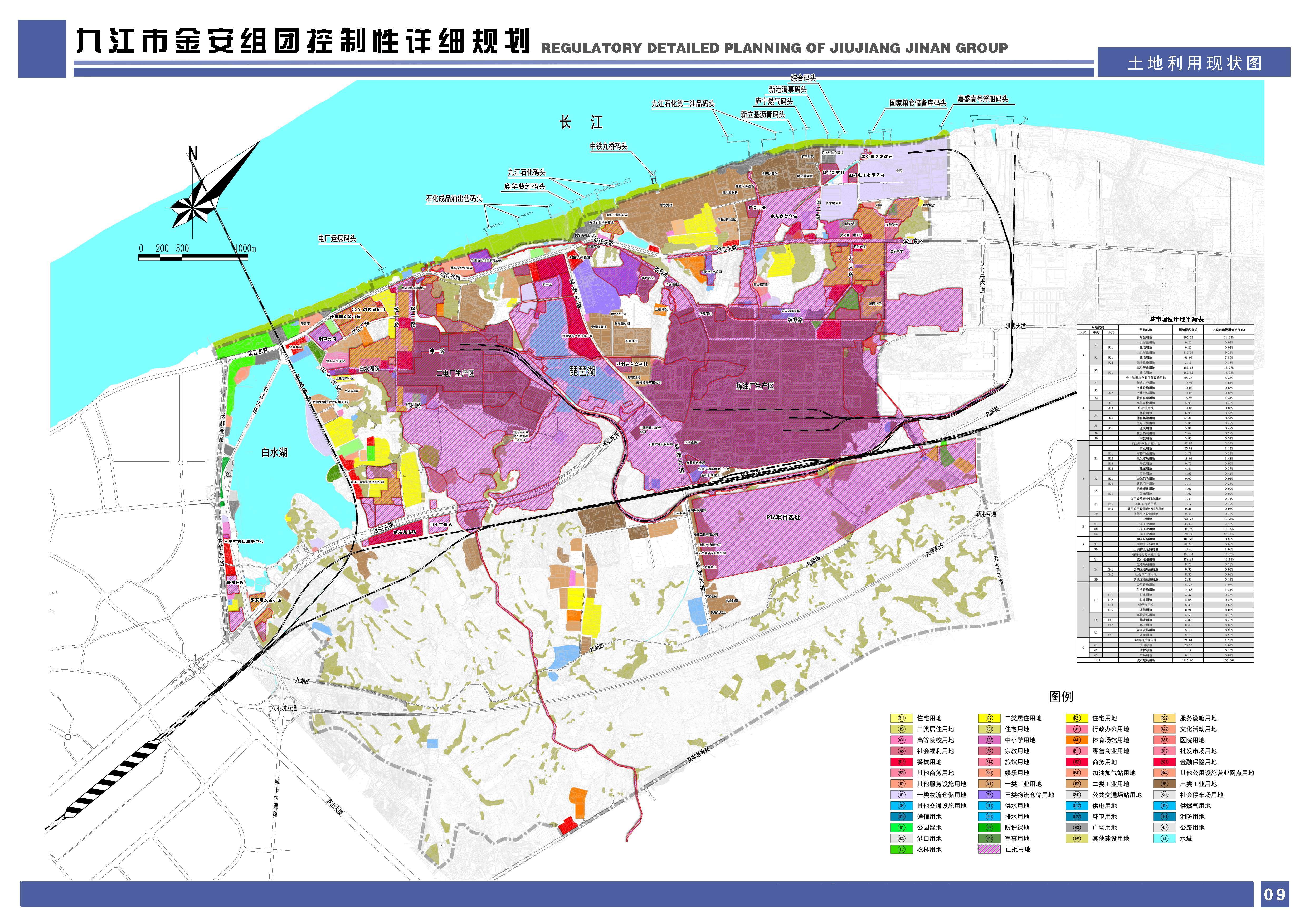The height and width of the screenshot is (924, 1309).
Task: Click the 二电厂生产区 map label
Action: (455, 373)
